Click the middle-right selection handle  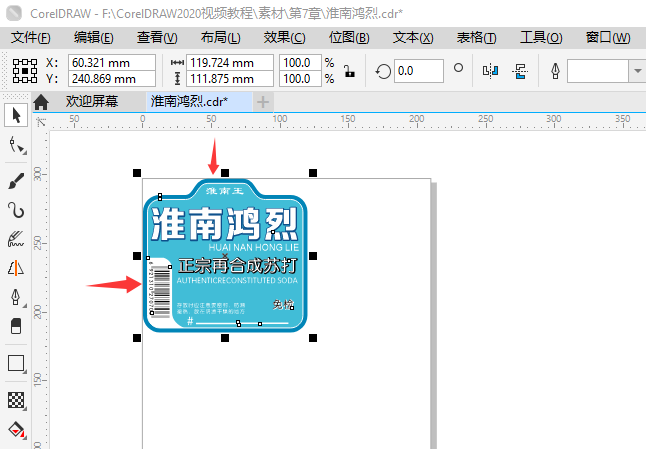coord(313,256)
